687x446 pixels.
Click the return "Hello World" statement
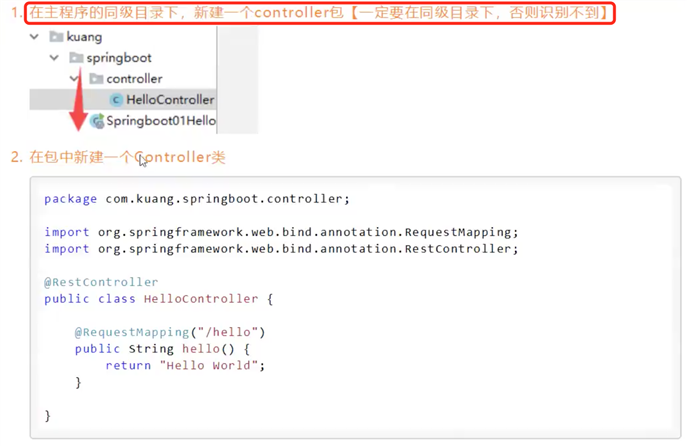click(x=185, y=365)
